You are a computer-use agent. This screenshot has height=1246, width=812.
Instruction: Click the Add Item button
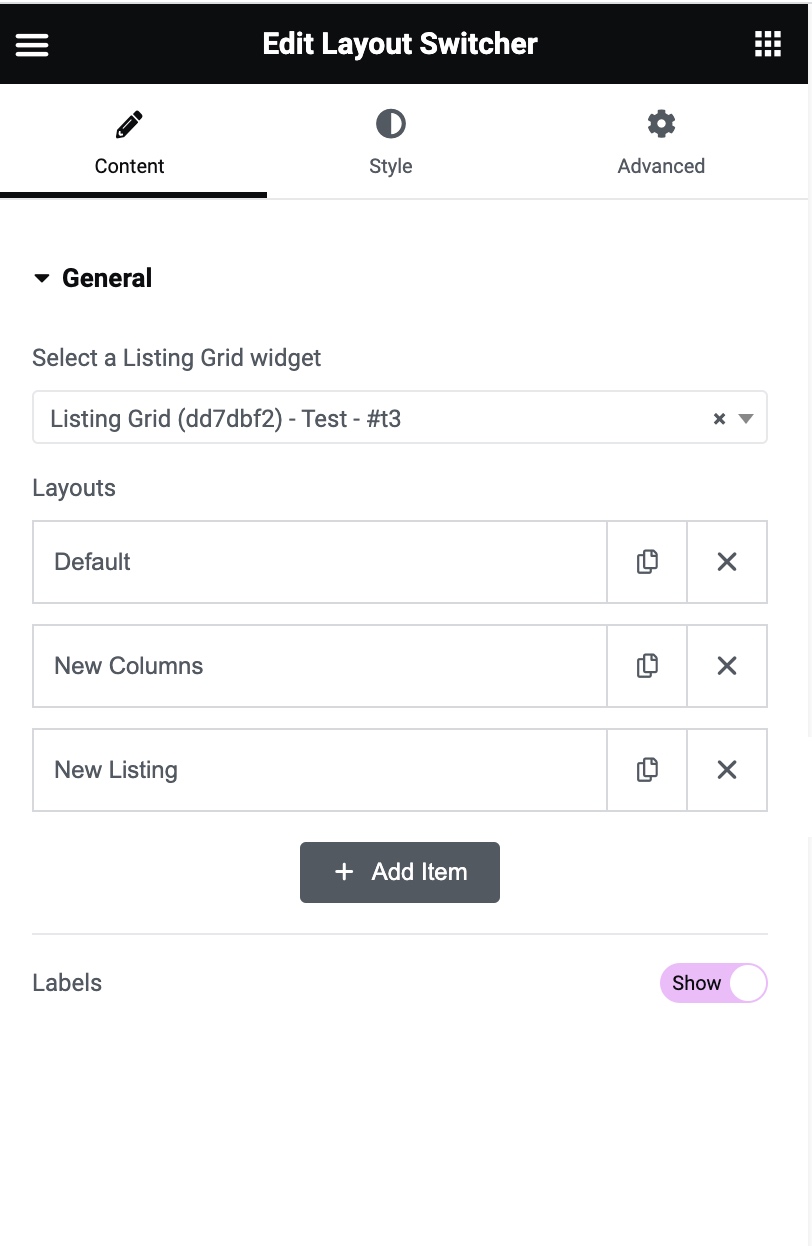coord(400,872)
